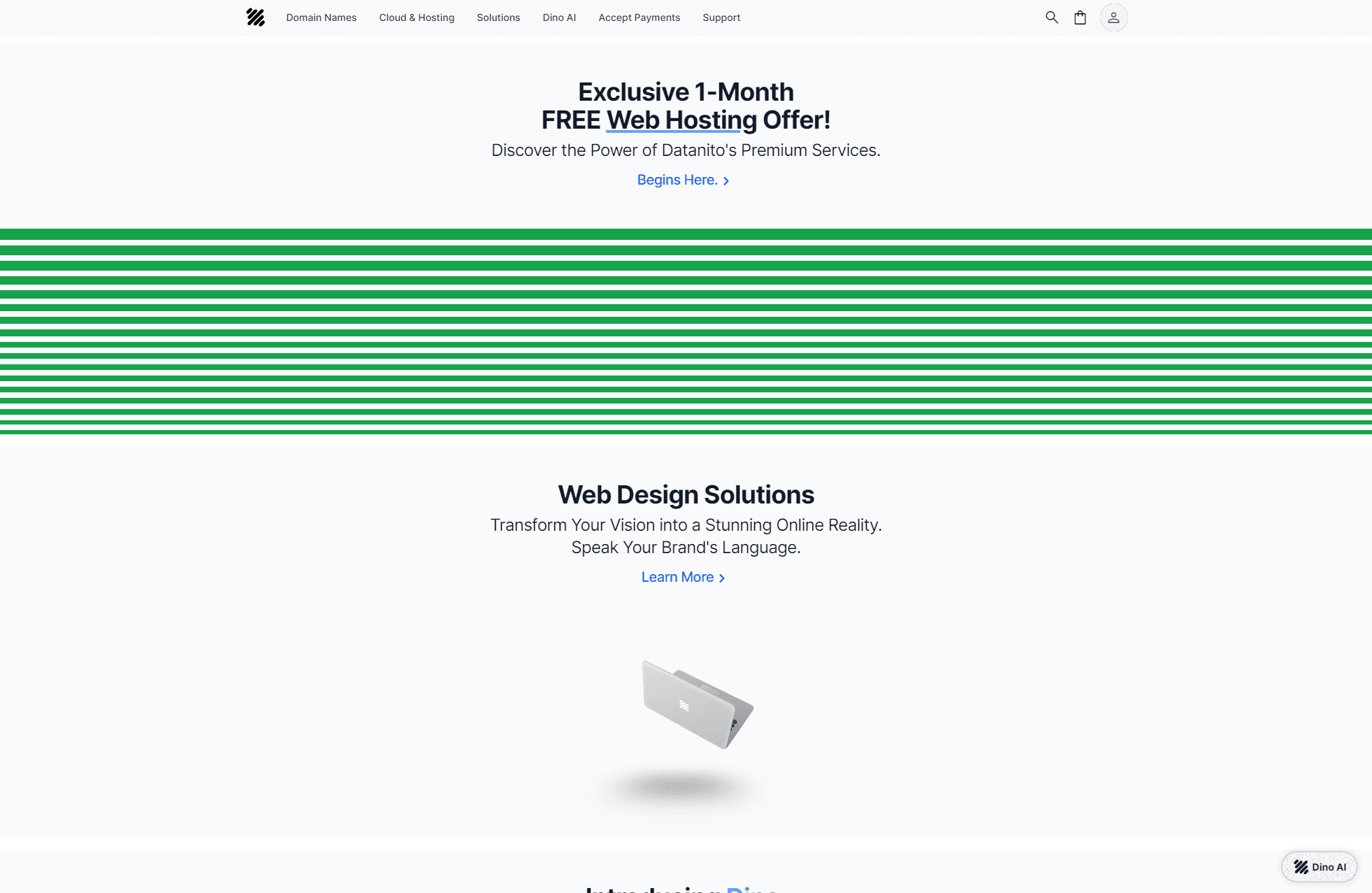
Task: Open the Support menu item
Action: [x=721, y=17]
